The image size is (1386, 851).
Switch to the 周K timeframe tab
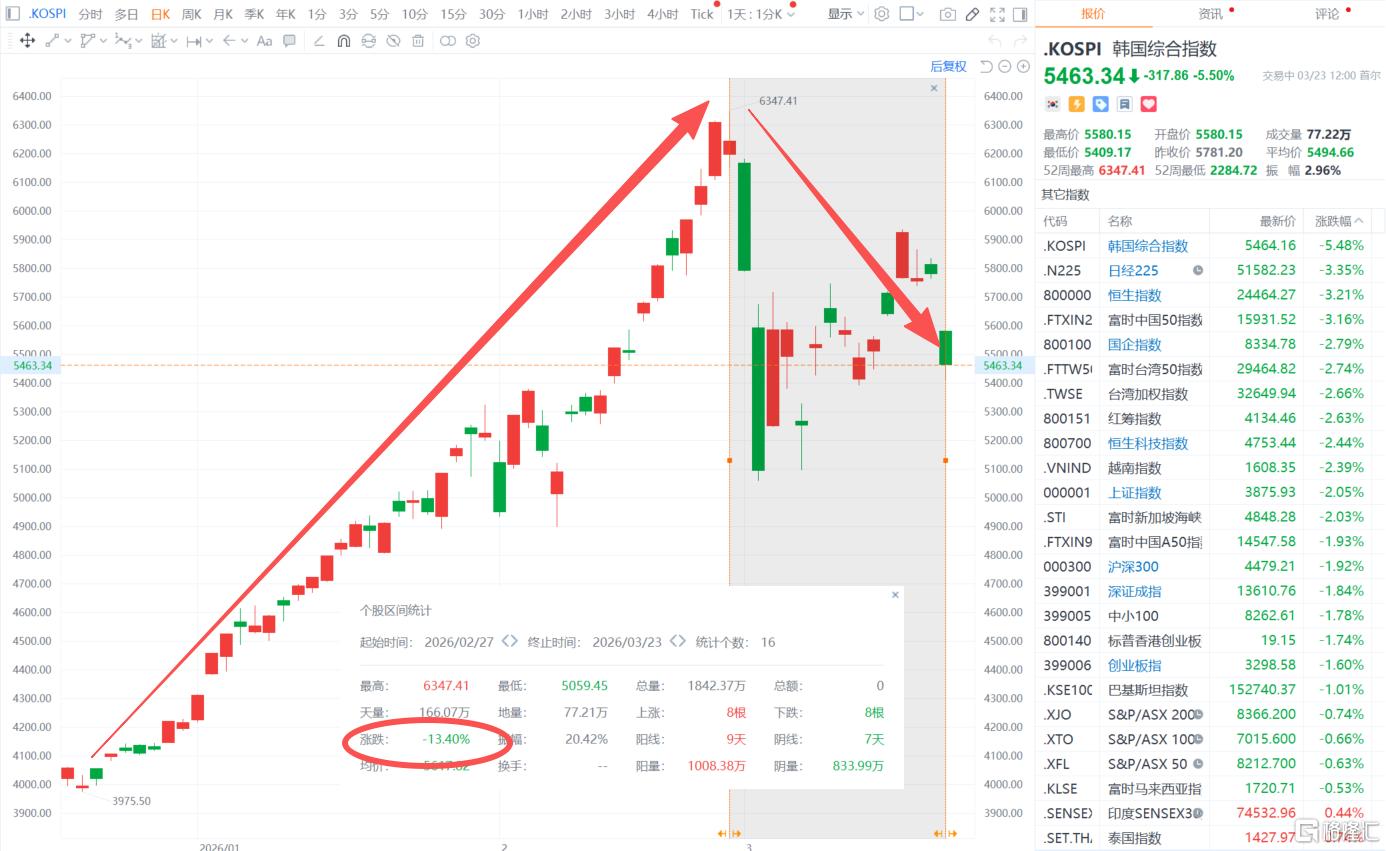tap(191, 14)
